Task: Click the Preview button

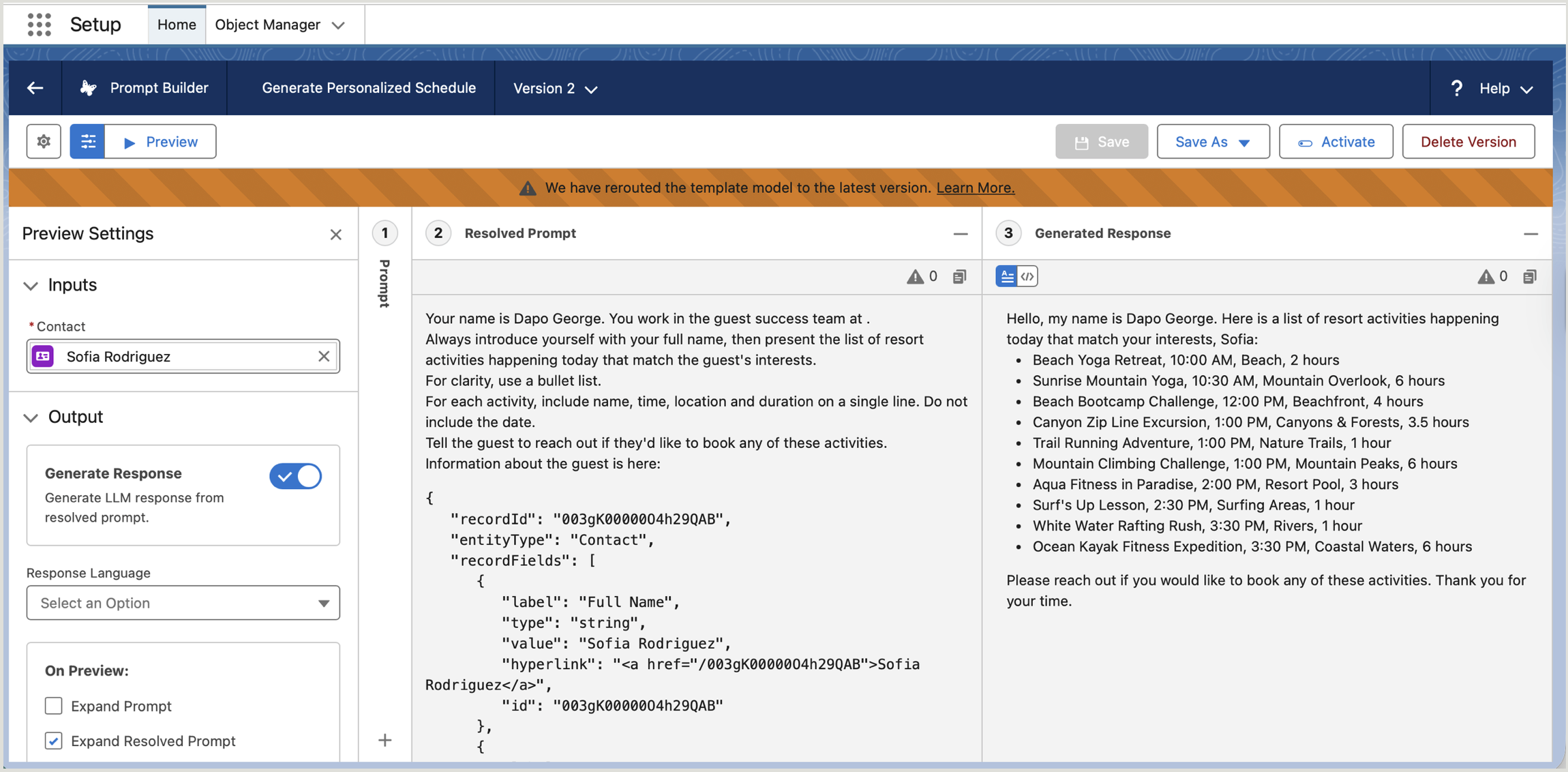Action: pos(161,141)
